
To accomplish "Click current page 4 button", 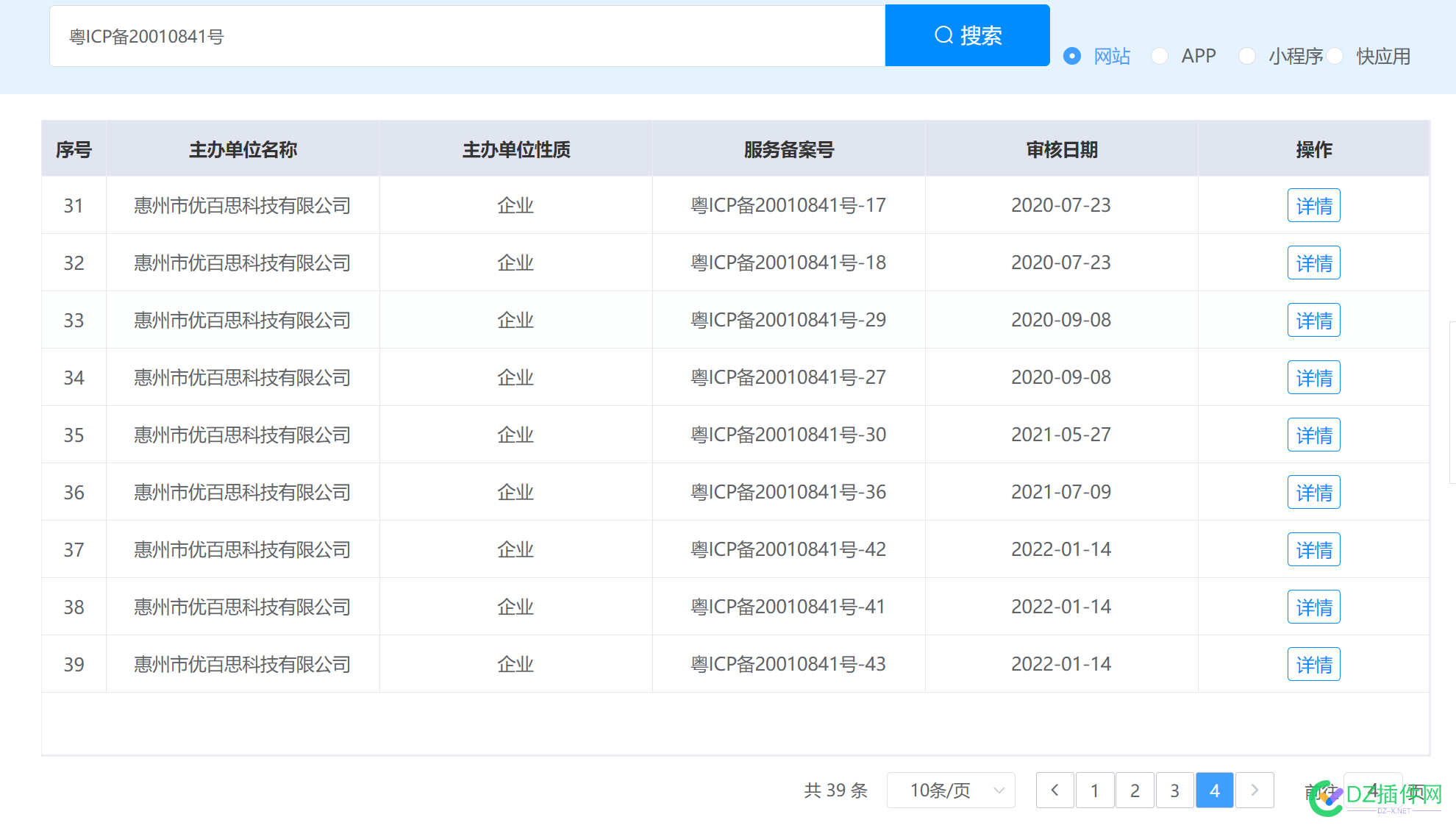I will click(1215, 790).
